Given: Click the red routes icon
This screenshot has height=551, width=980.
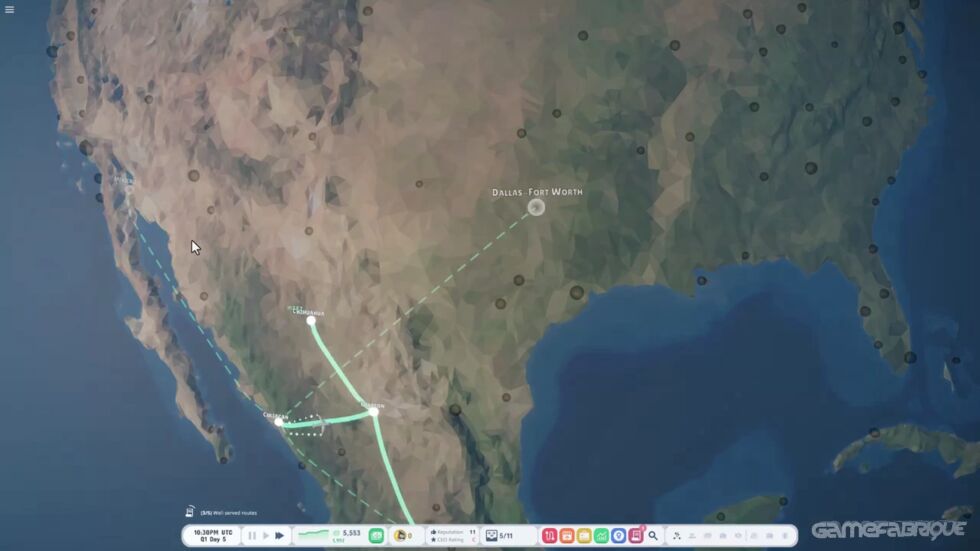Looking at the screenshot, I should [x=550, y=536].
